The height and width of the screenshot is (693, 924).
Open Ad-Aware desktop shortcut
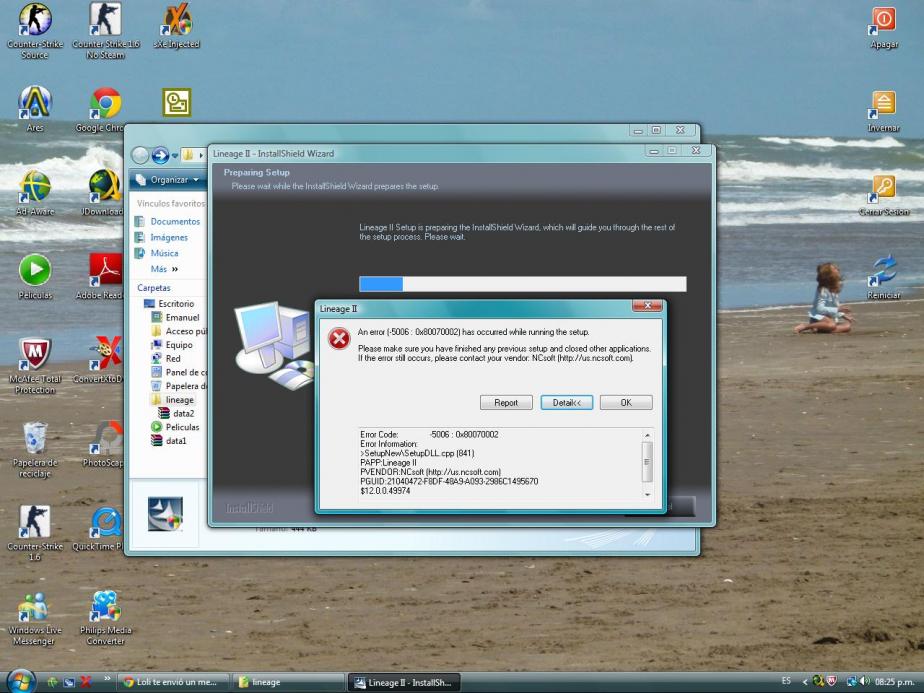[x=35, y=193]
